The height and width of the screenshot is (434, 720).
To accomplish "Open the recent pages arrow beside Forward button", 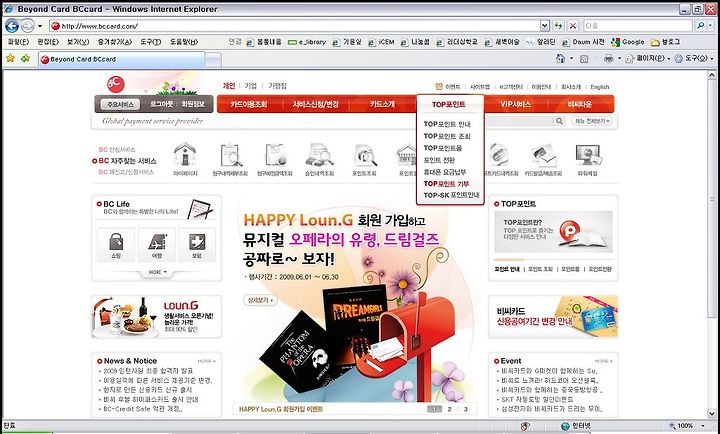I will [x=40, y=26].
